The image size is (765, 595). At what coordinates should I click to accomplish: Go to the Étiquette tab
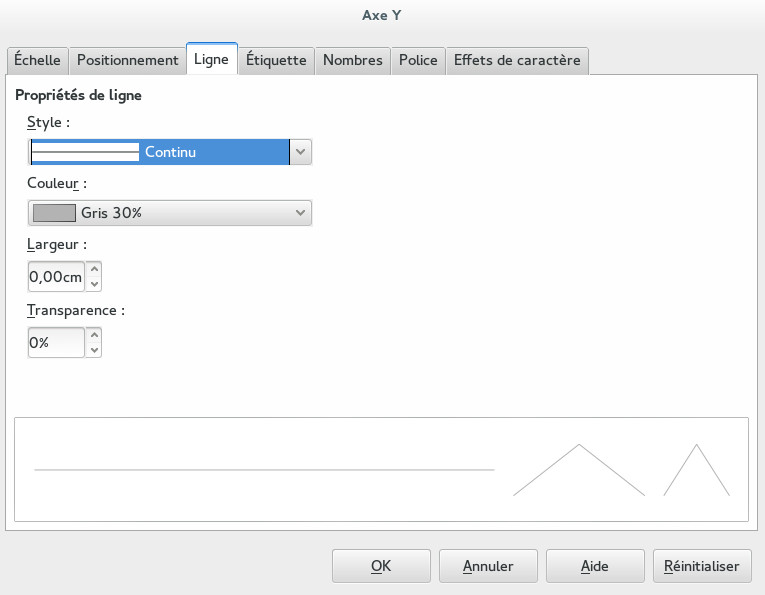click(276, 60)
